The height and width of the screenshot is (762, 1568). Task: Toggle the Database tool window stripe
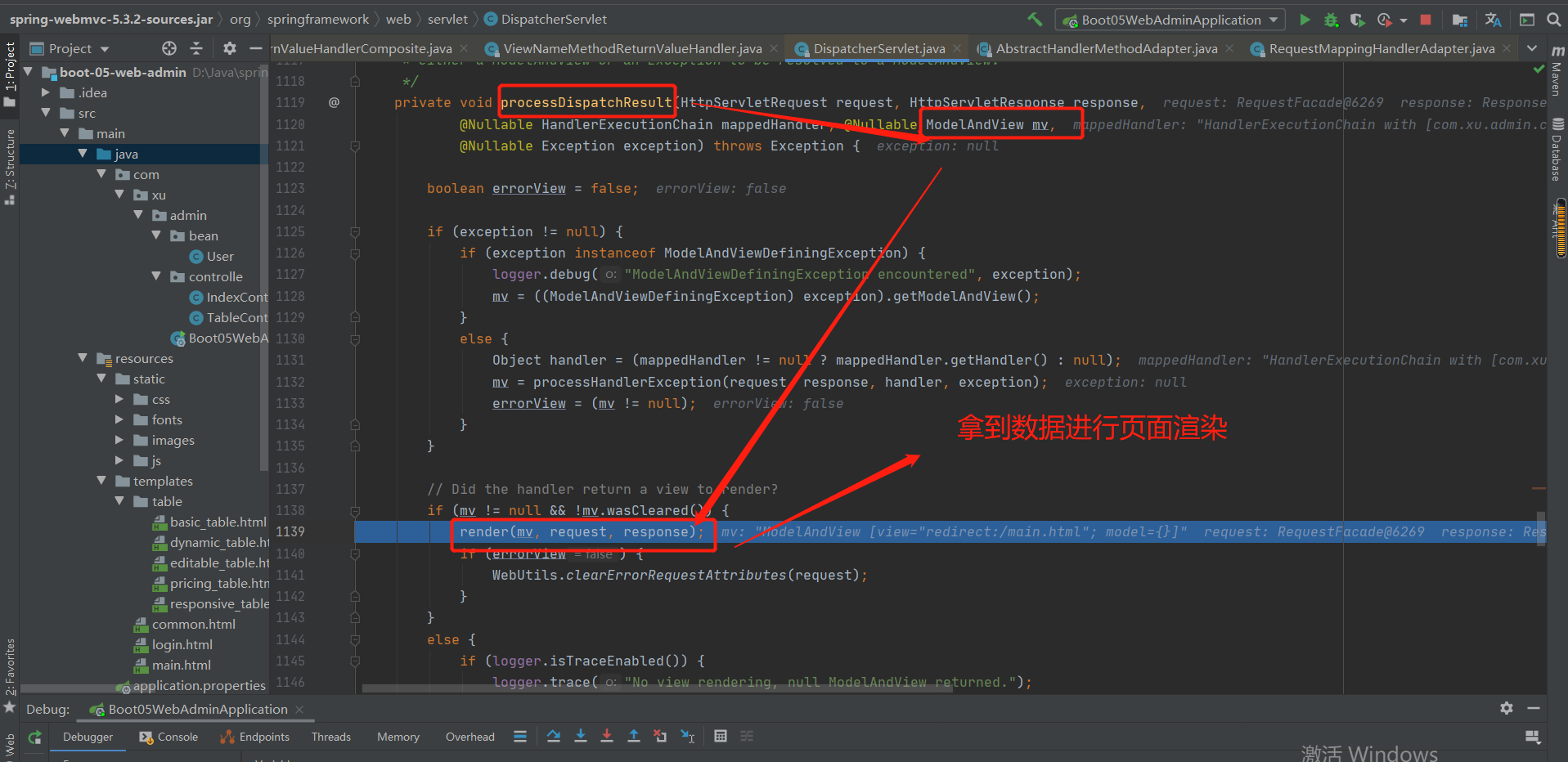[1557, 150]
